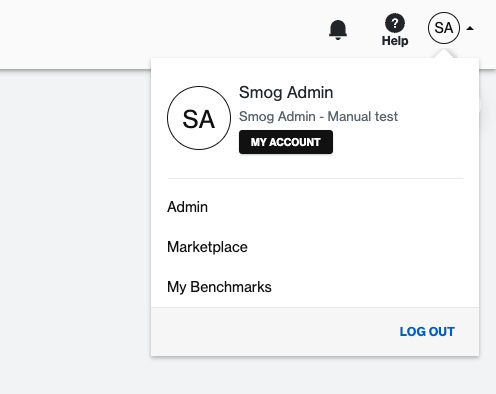This screenshot has width=496, height=394.
Task: Click the small SA avatar in header
Action: [444, 28]
